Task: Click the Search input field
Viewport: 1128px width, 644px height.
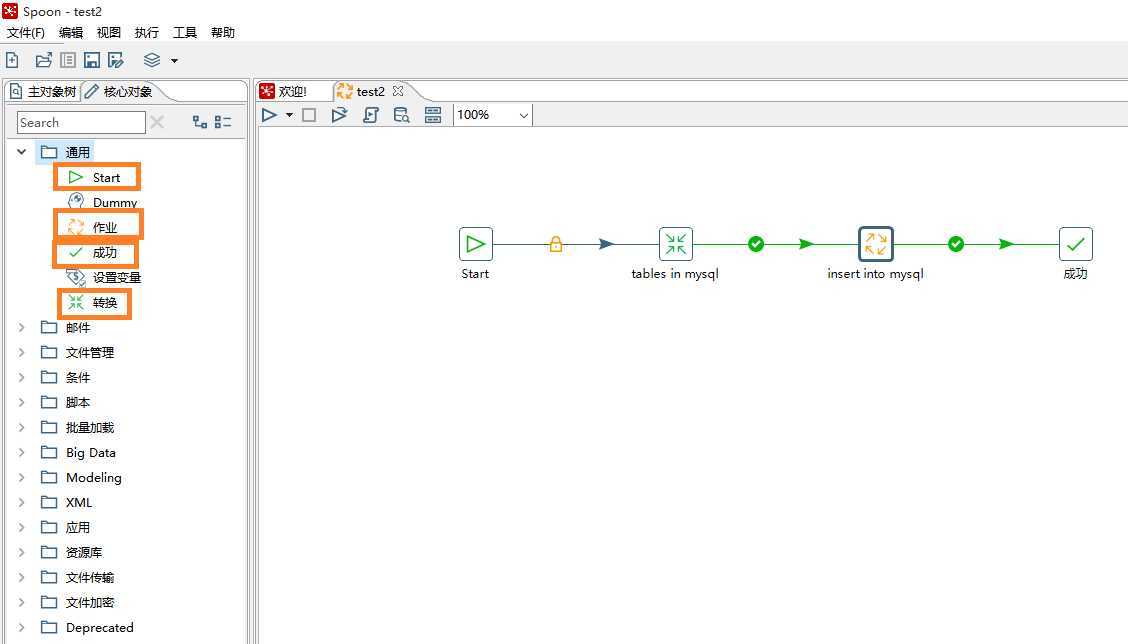Action: 81,123
